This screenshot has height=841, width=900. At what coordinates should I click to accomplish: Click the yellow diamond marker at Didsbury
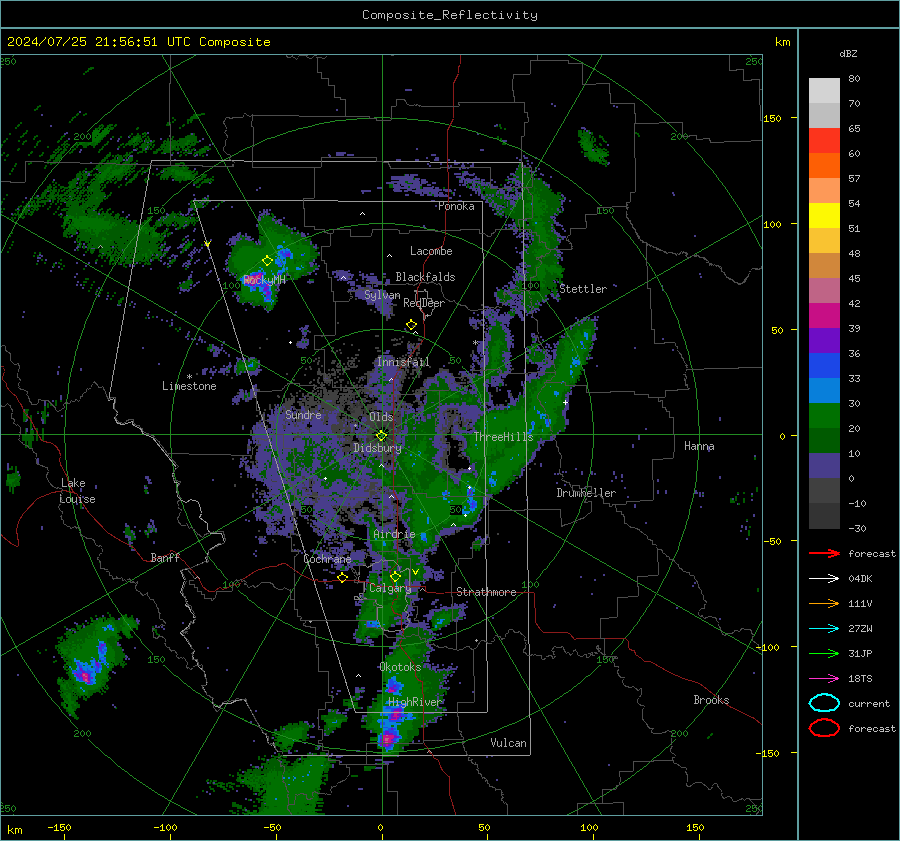click(382, 435)
